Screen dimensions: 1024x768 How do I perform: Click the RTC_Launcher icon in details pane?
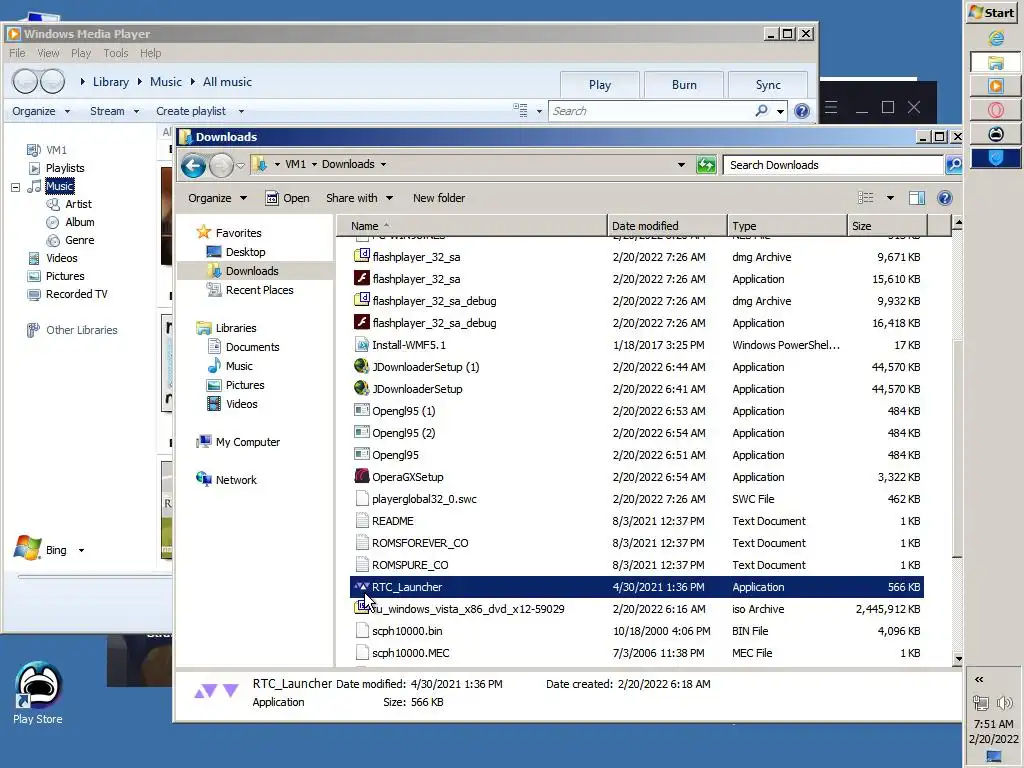pyautogui.click(x=217, y=691)
